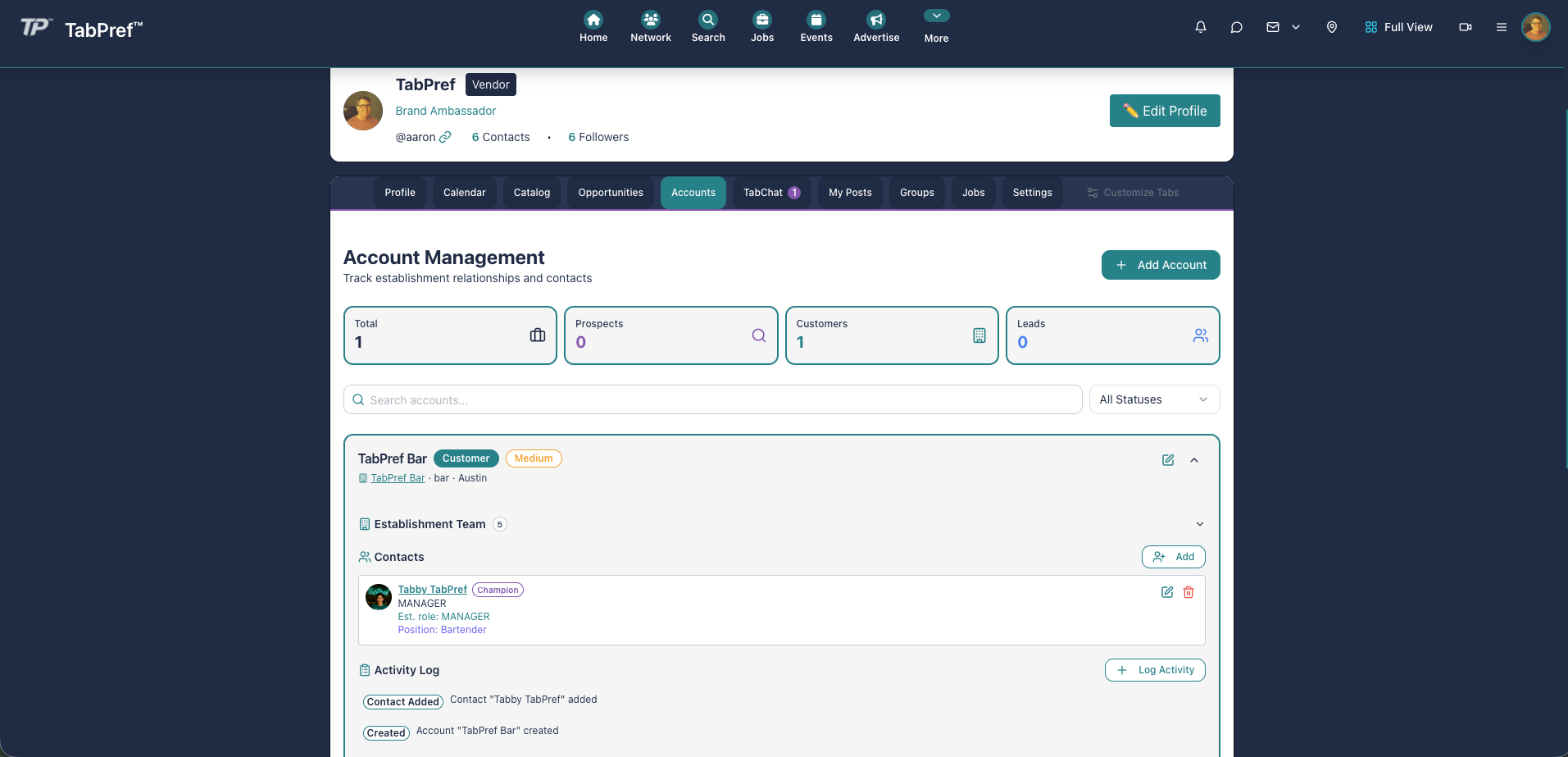Screen dimensions: 1568x757
Task: Click the Created activity tag
Action: click(x=386, y=733)
